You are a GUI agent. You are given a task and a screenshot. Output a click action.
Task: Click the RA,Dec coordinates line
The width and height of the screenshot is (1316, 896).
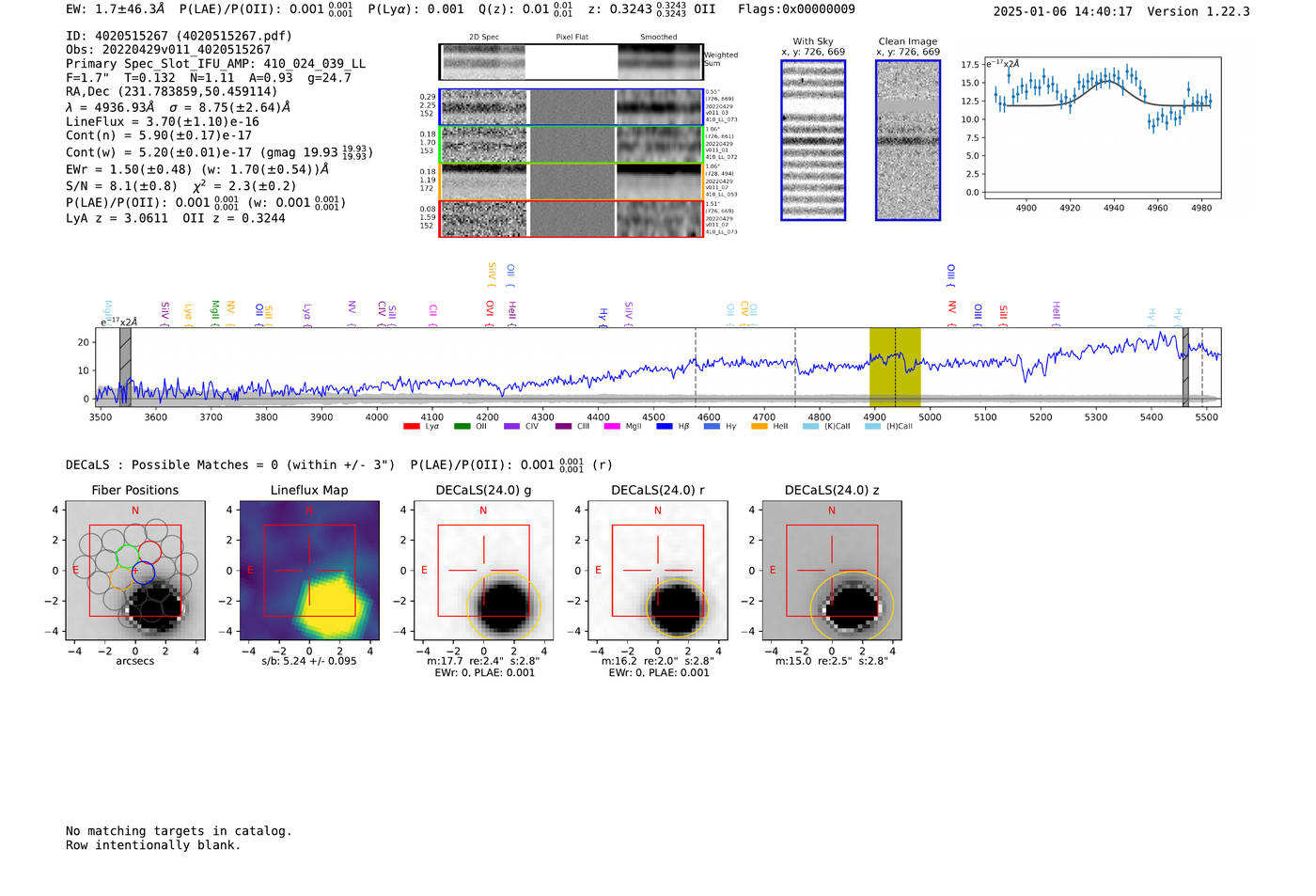172,92
